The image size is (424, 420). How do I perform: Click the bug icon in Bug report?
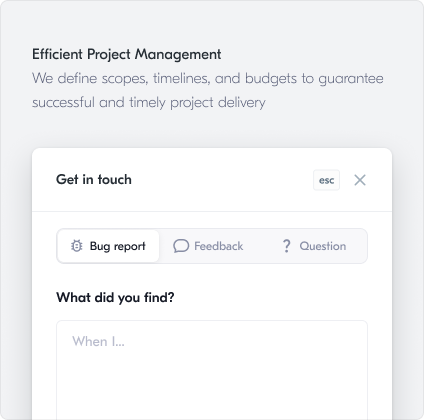pos(77,246)
